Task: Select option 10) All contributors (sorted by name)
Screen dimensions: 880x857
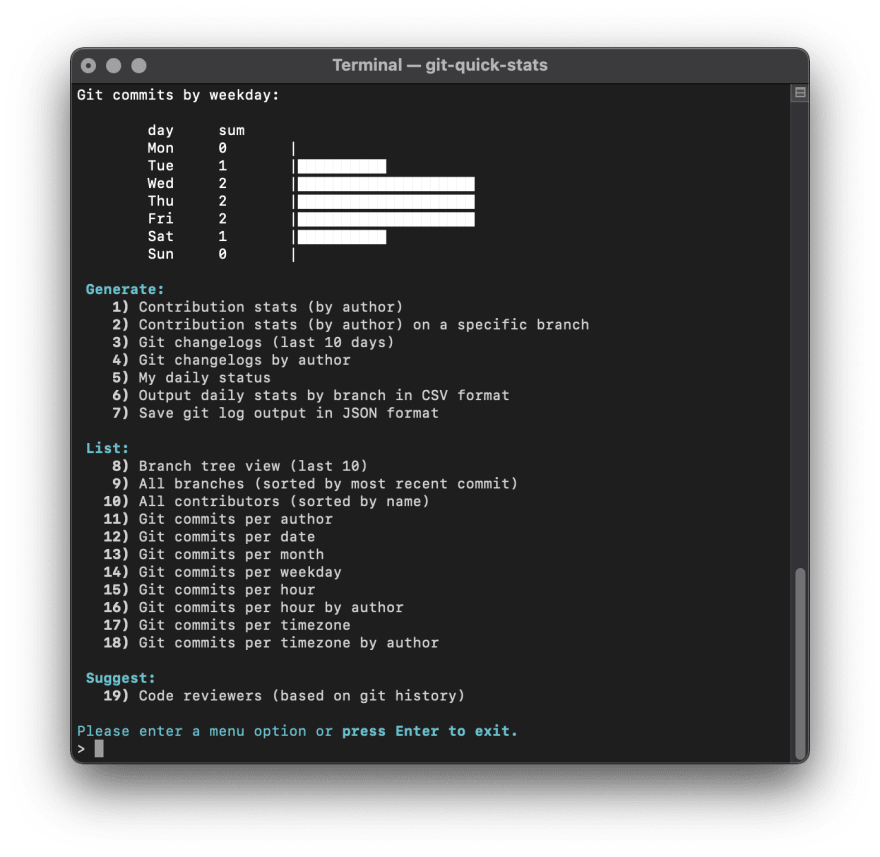Action: click(x=266, y=501)
